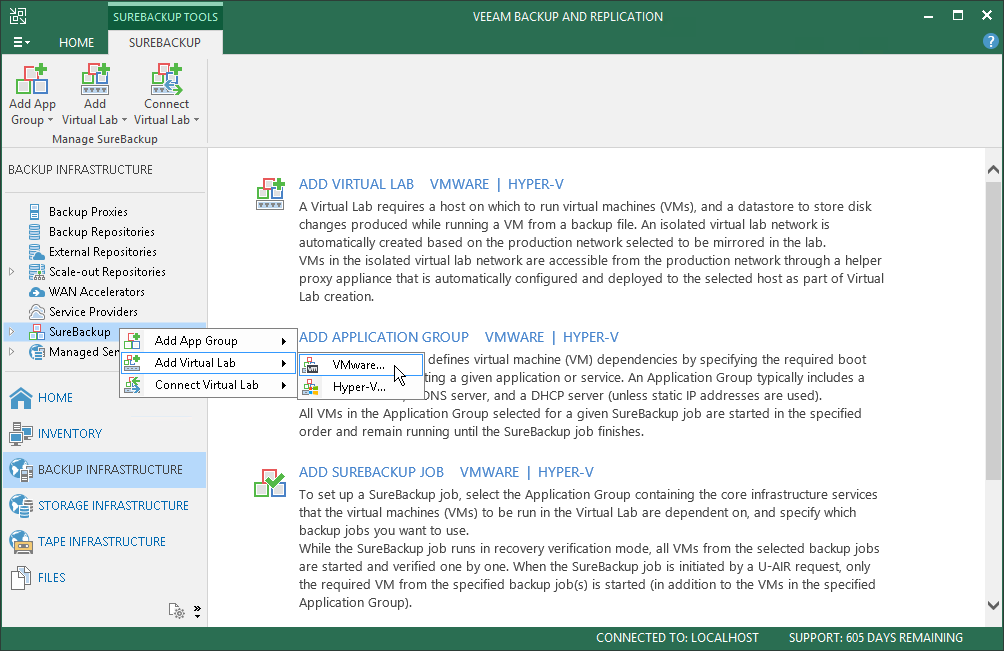Click the Add Virtual Lab ribbon icon
Screen dimensions: 1004x651
click(95, 79)
